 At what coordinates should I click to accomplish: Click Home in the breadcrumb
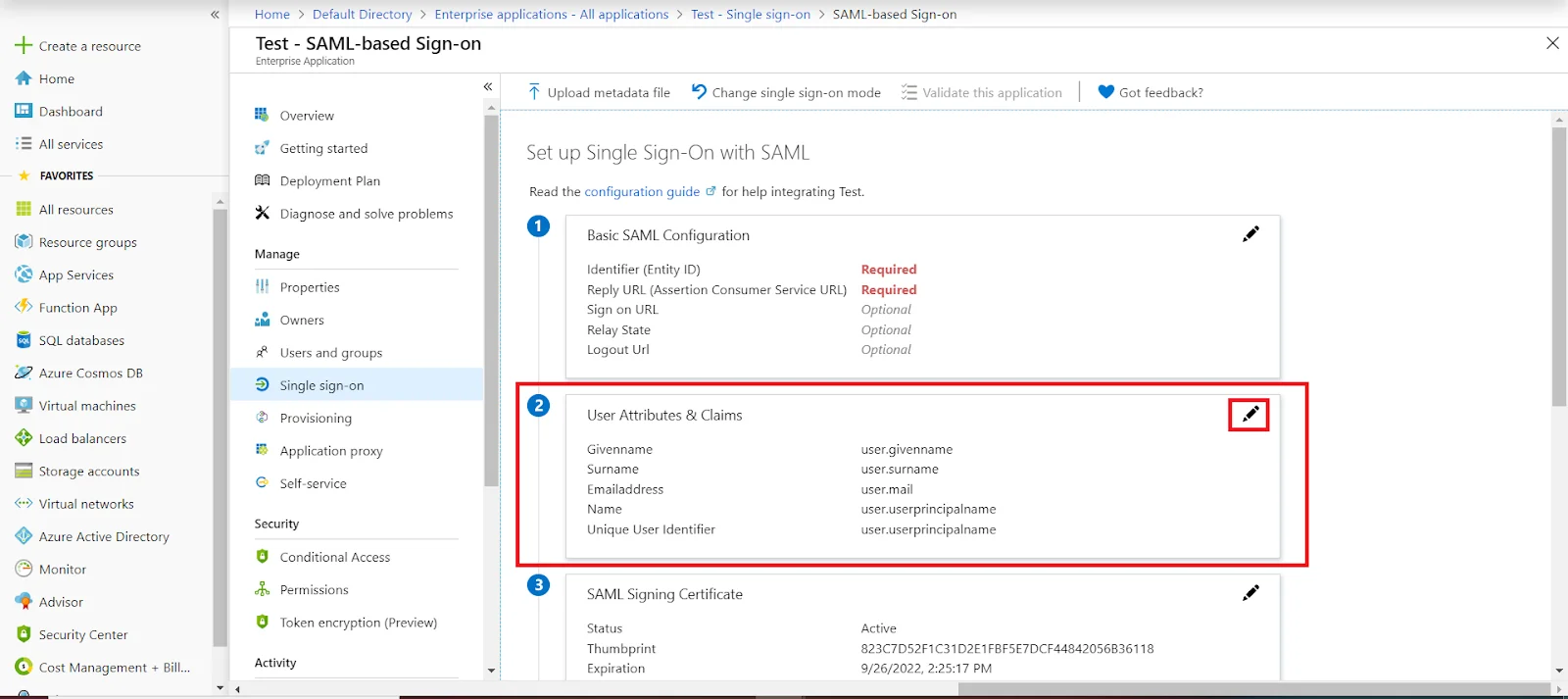[x=271, y=14]
